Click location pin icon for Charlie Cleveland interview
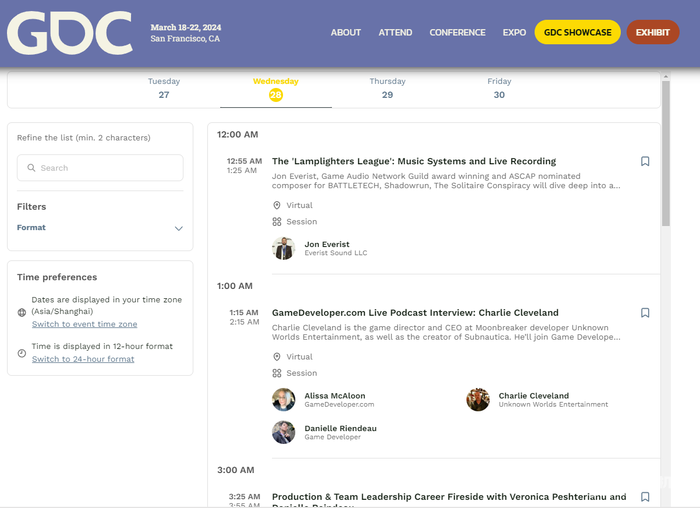 (277, 357)
